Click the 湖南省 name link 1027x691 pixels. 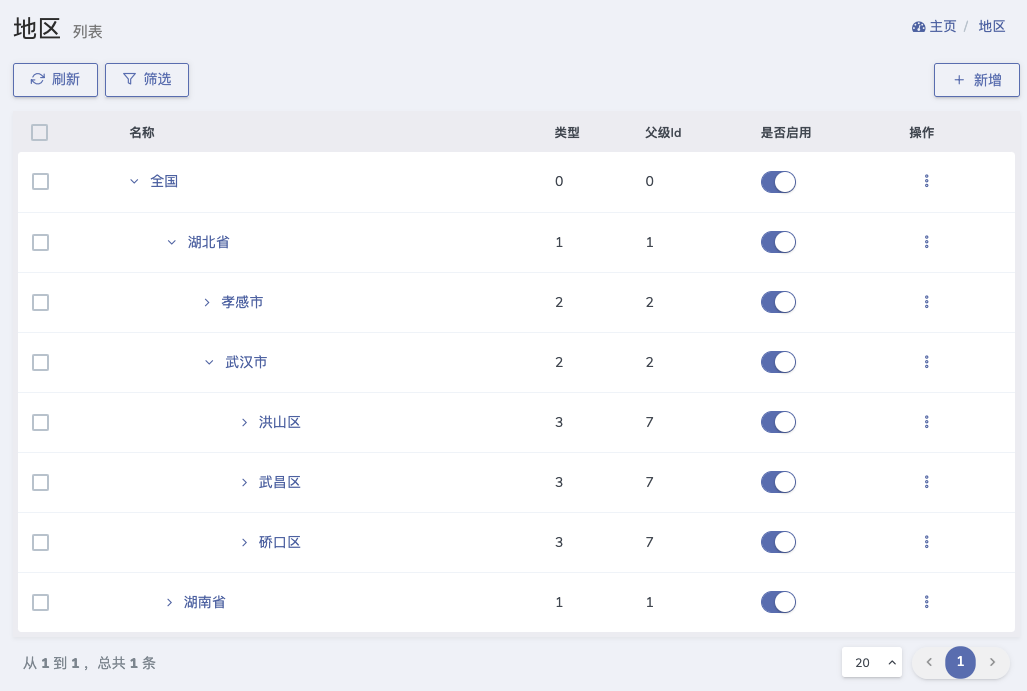(x=204, y=603)
